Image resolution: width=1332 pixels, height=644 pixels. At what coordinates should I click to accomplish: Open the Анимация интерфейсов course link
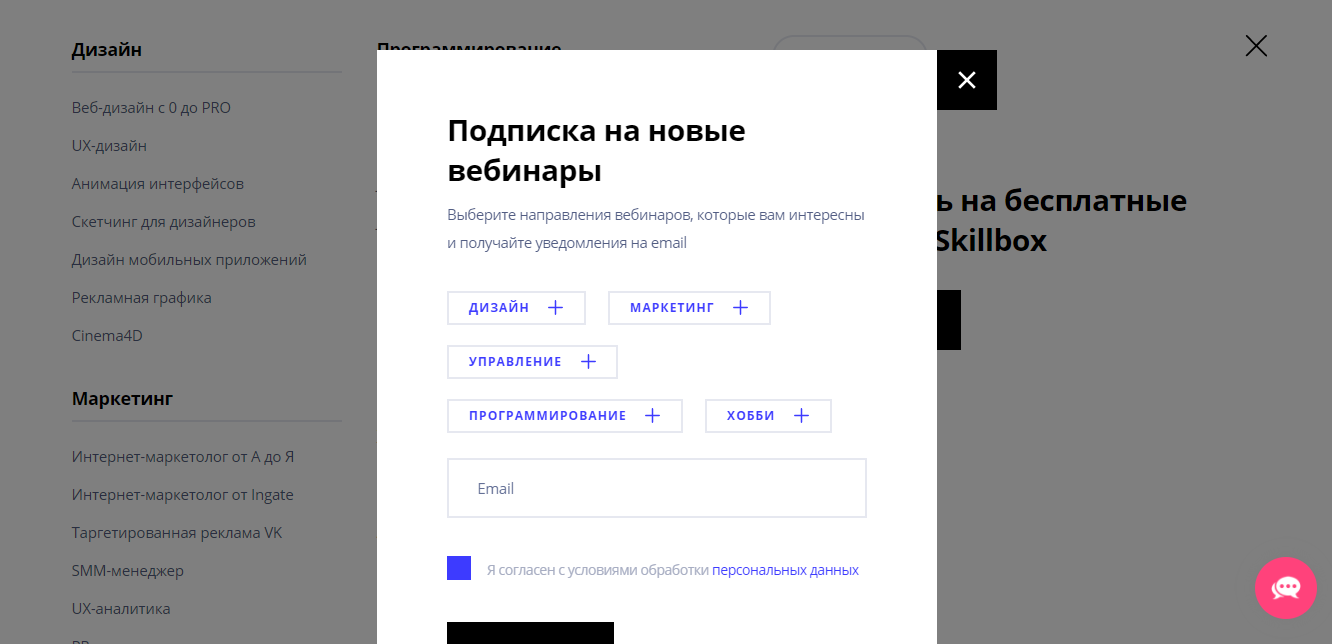(155, 183)
